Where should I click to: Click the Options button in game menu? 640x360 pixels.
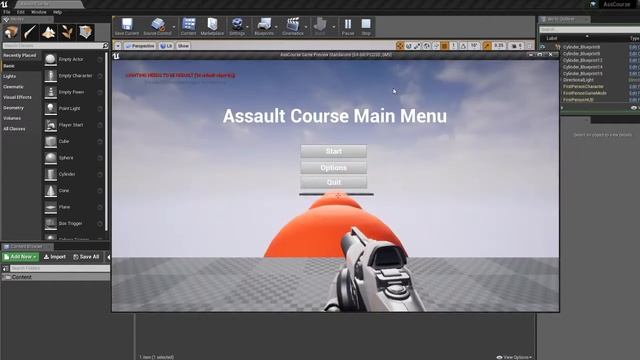coord(333,167)
